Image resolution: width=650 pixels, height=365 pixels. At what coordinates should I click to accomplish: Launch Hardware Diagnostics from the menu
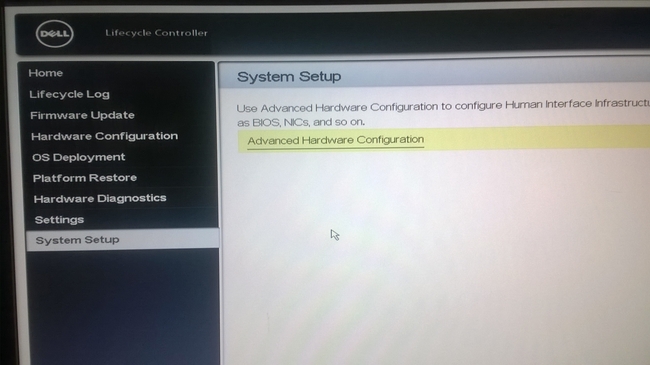click(100, 199)
